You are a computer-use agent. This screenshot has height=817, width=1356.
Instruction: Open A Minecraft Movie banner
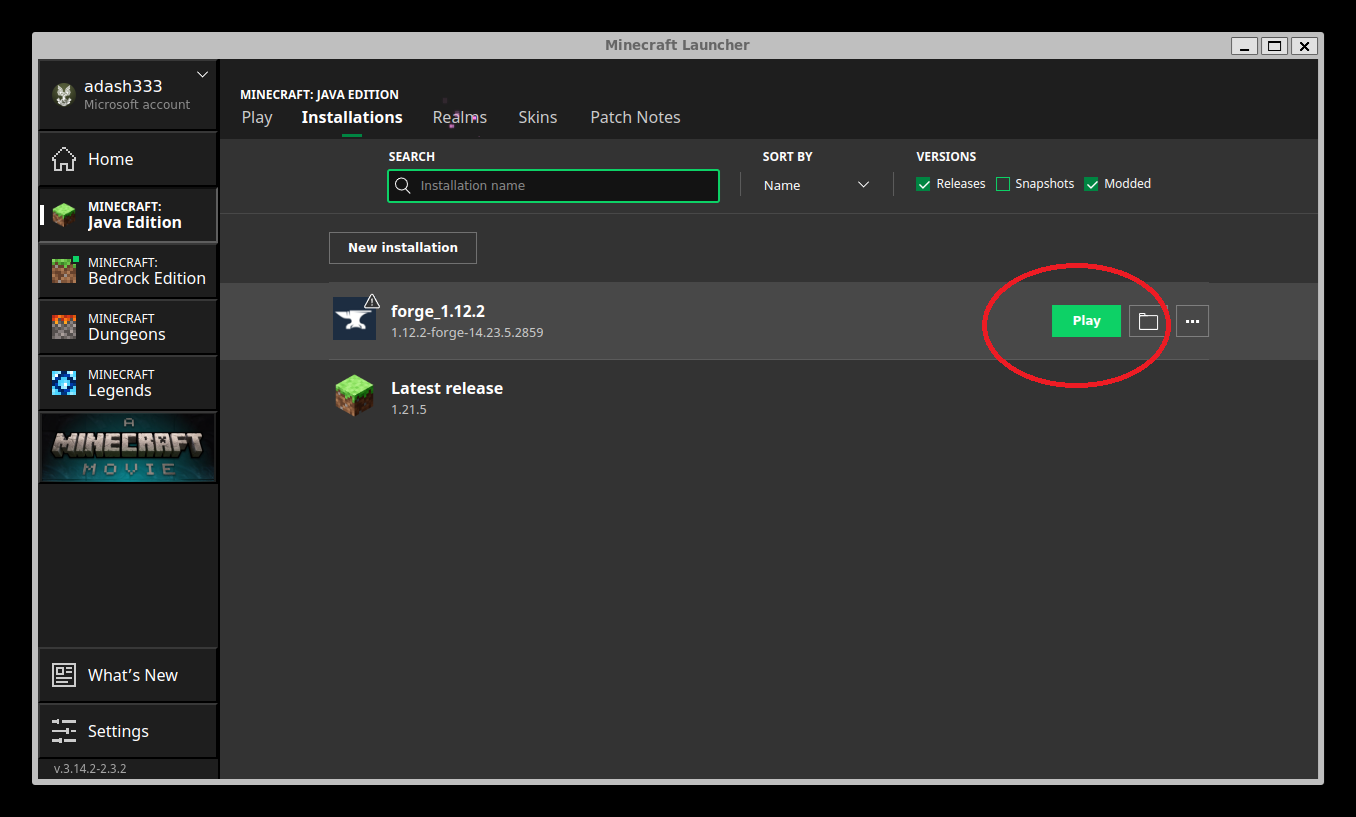[128, 447]
